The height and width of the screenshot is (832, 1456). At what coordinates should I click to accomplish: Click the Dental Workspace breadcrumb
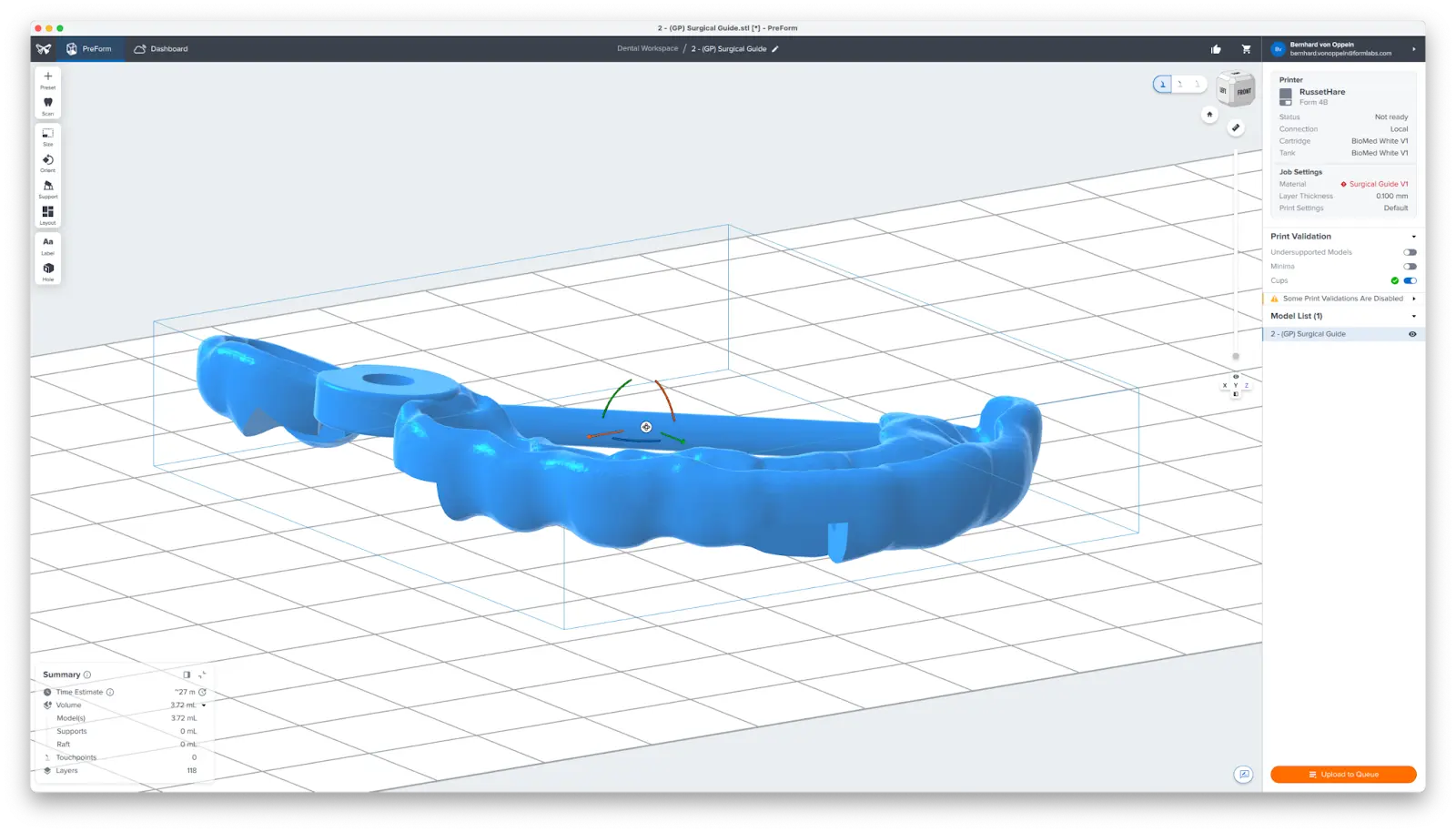647,49
